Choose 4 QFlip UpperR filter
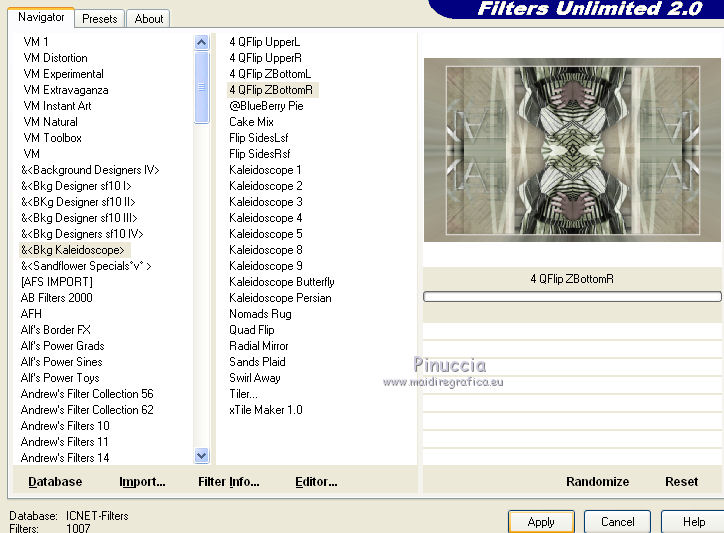Image resolution: width=724 pixels, height=533 pixels. (x=265, y=58)
